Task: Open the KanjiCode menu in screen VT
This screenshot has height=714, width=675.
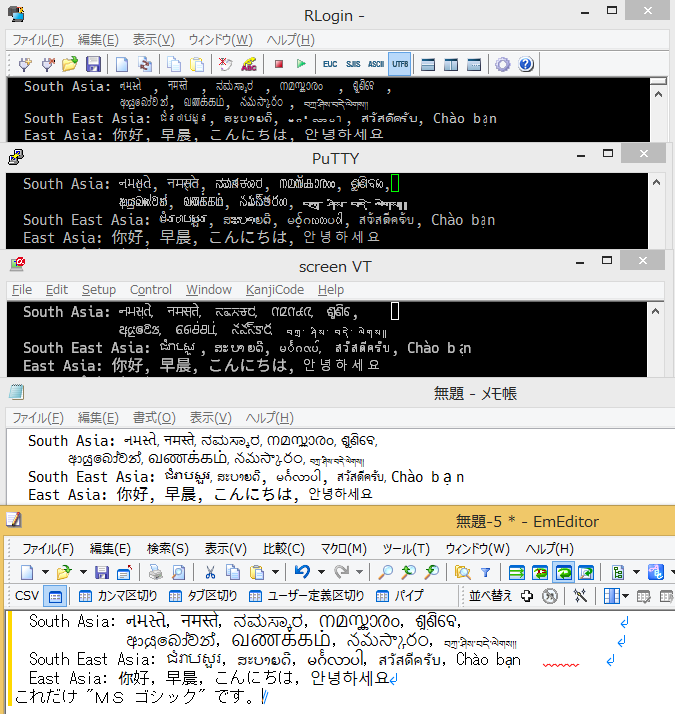Action: (275, 290)
